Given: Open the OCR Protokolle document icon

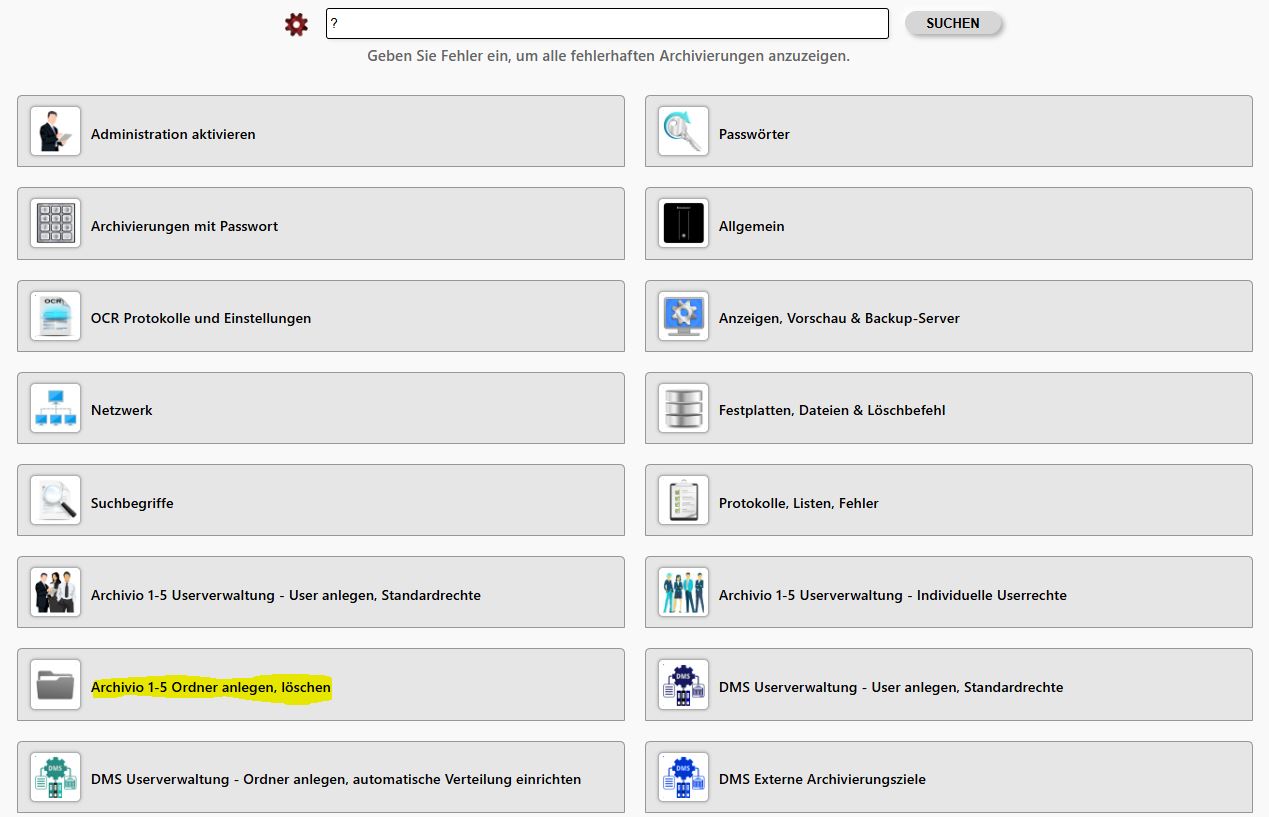Looking at the screenshot, I should tap(55, 316).
